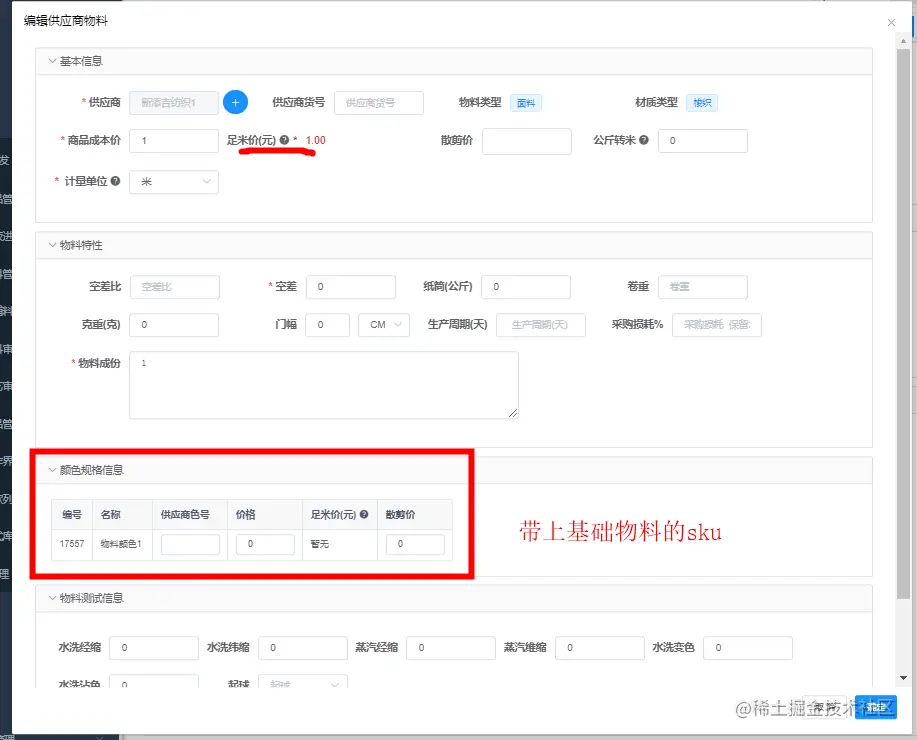Click the 纸筒(公斤) input field
This screenshot has height=740, width=917.
tap(526, 287)
